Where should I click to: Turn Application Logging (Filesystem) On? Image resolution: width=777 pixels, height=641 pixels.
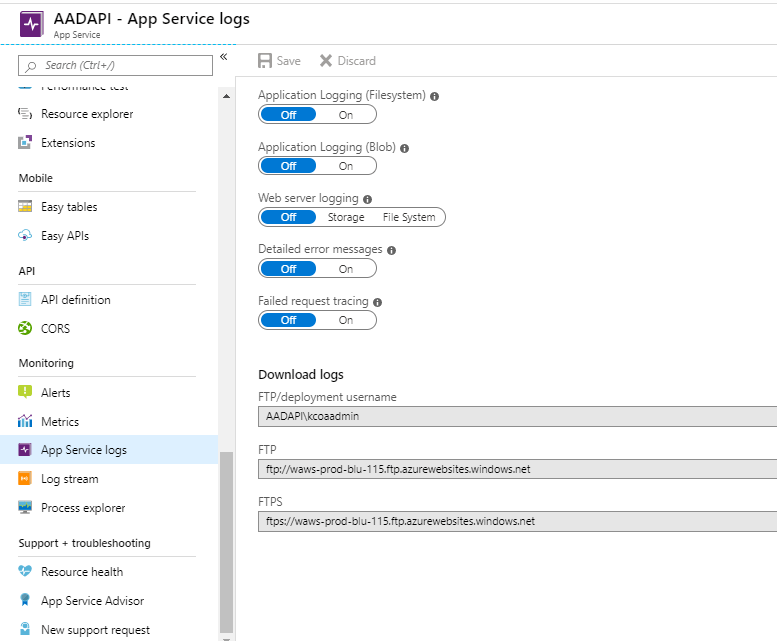point(346,115)
